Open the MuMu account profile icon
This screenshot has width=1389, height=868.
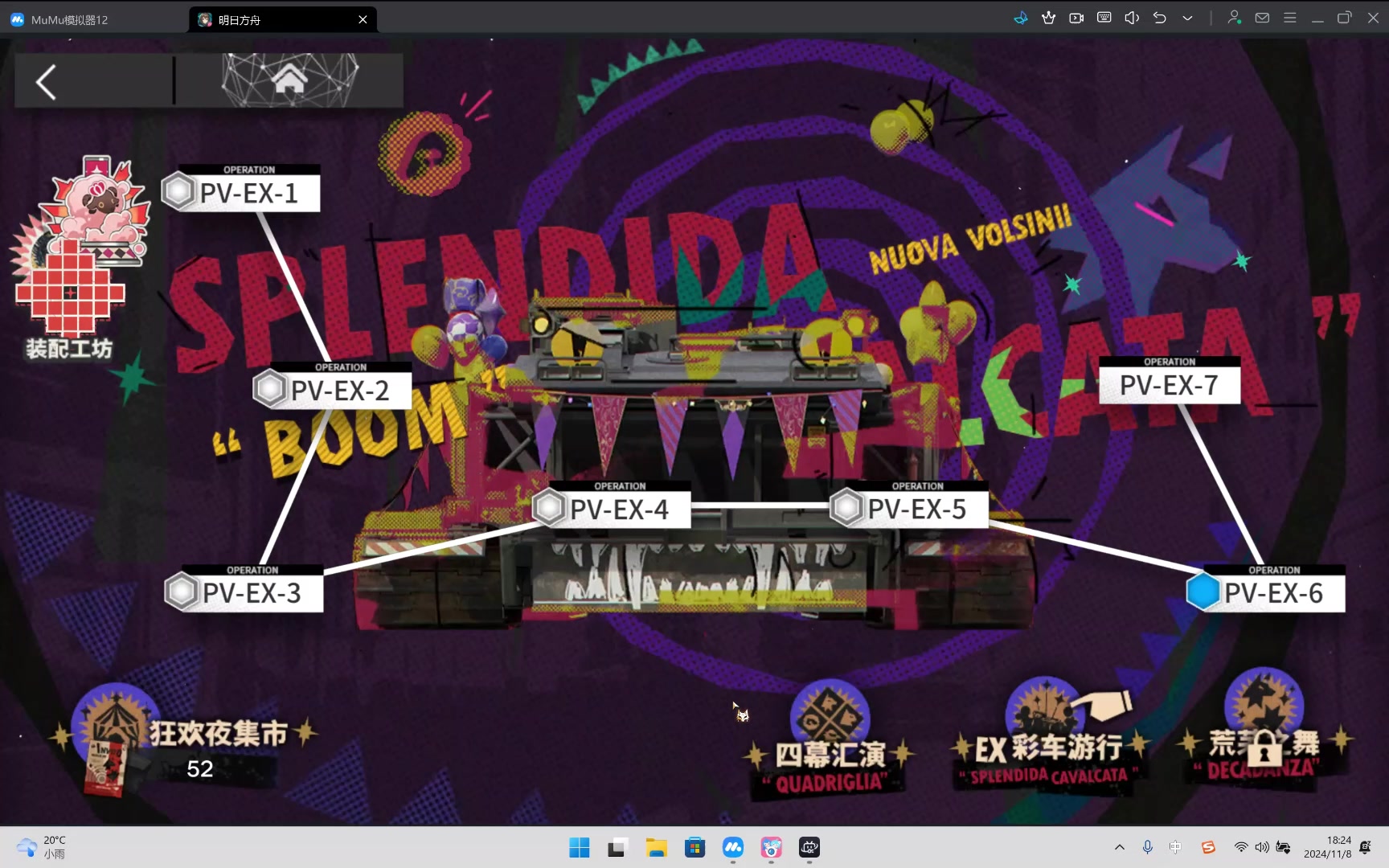pos(1234,18)
